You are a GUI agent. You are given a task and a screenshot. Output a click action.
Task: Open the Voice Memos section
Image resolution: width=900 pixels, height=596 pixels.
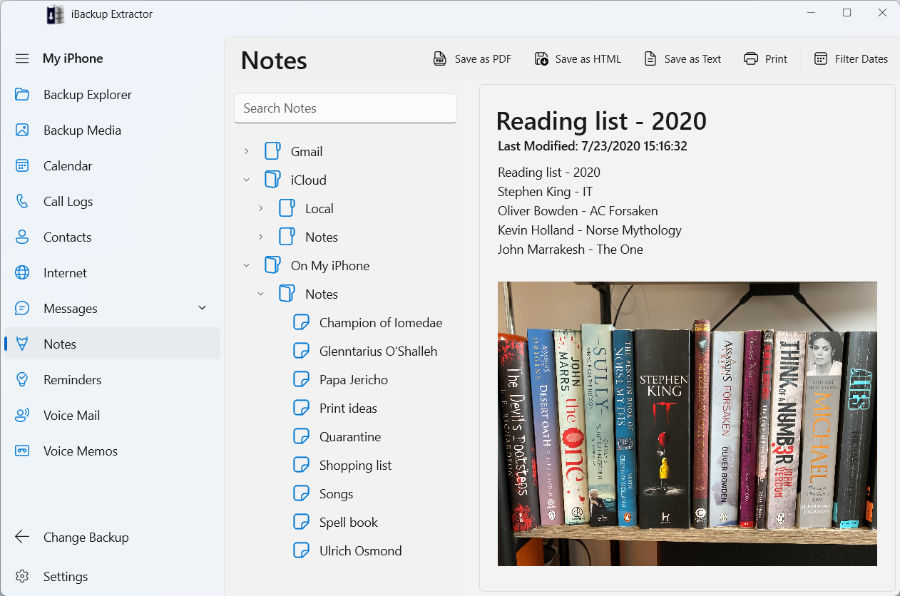tap(80, 451)
